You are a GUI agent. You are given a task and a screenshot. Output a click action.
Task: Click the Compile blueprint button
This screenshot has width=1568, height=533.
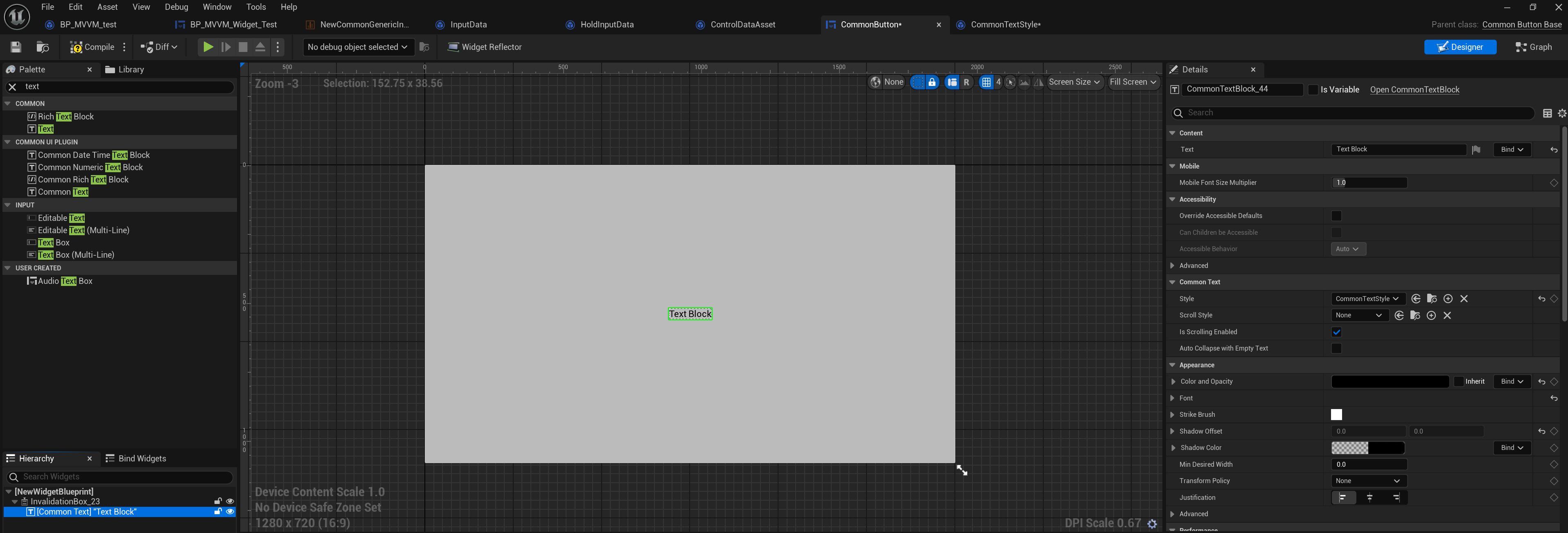(x=92, y=47)
